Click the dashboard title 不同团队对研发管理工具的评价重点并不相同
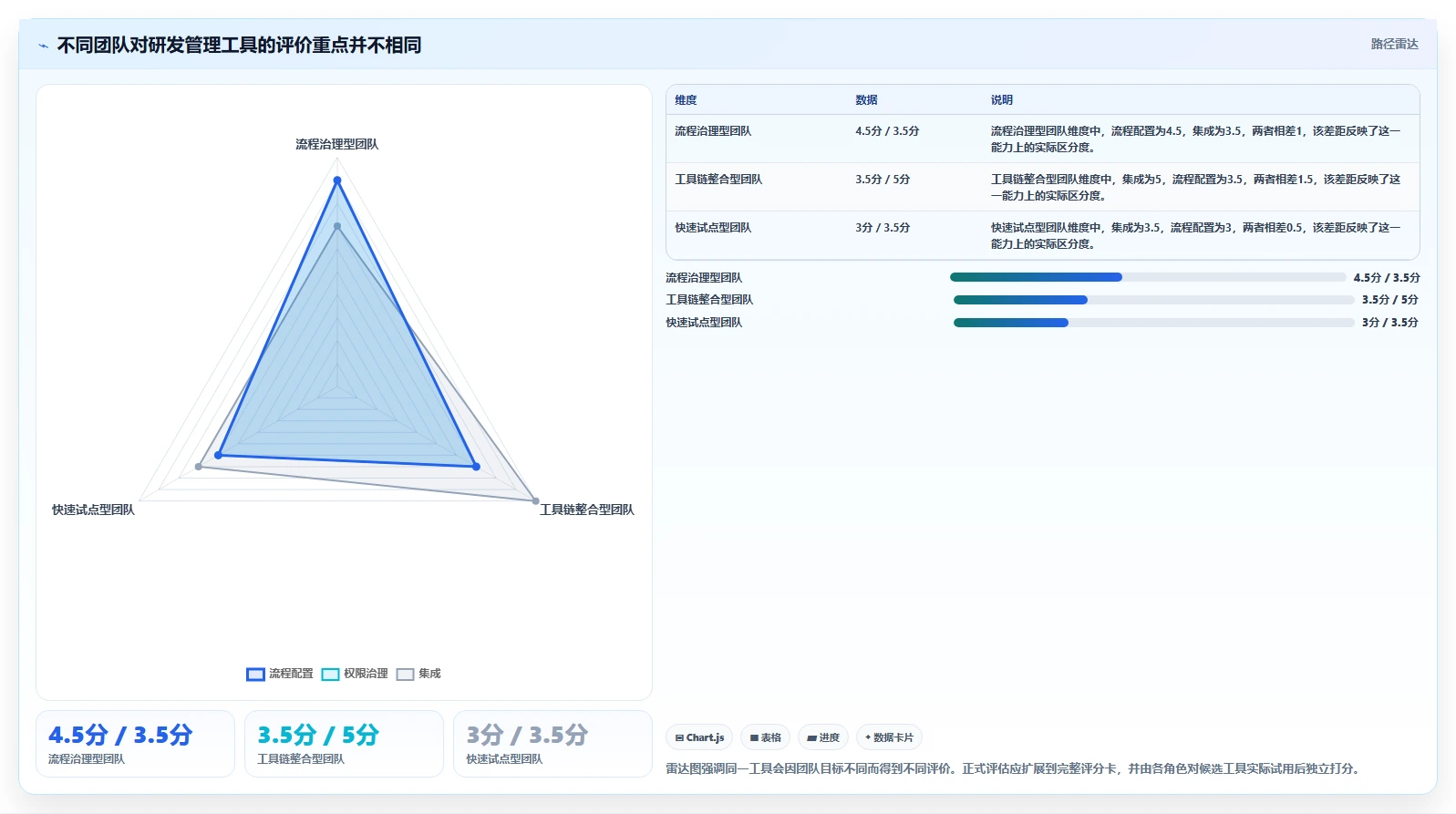1456x814 pixels. 239,45
